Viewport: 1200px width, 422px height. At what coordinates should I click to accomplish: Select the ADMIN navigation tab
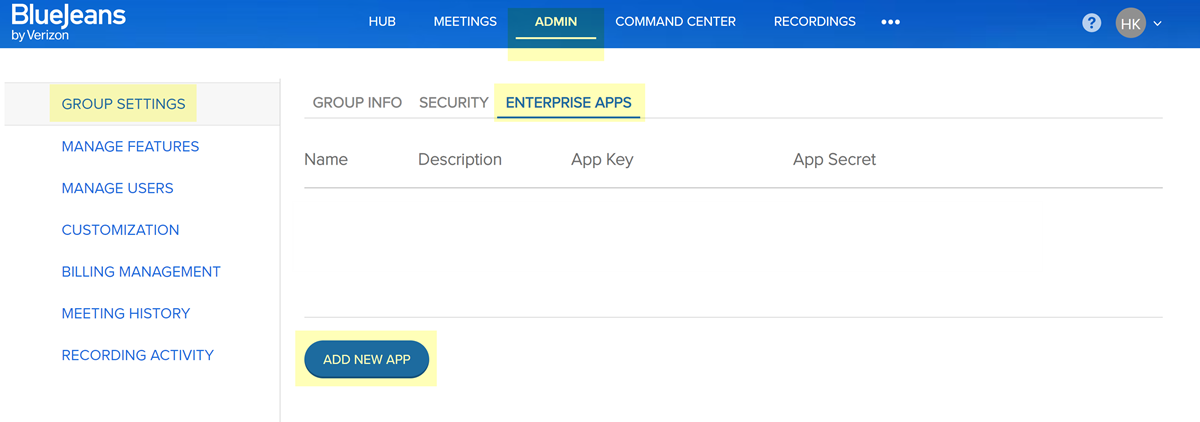pos(556,22)
